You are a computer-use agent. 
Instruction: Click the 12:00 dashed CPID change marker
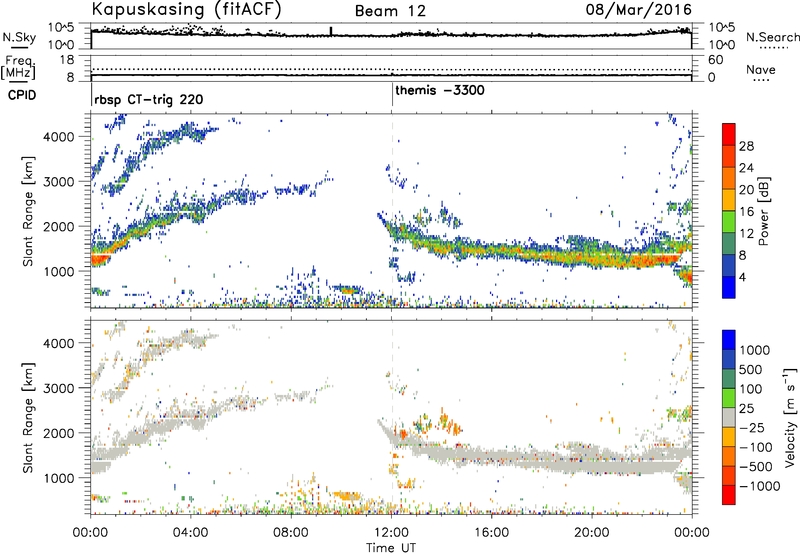point(392,209)
